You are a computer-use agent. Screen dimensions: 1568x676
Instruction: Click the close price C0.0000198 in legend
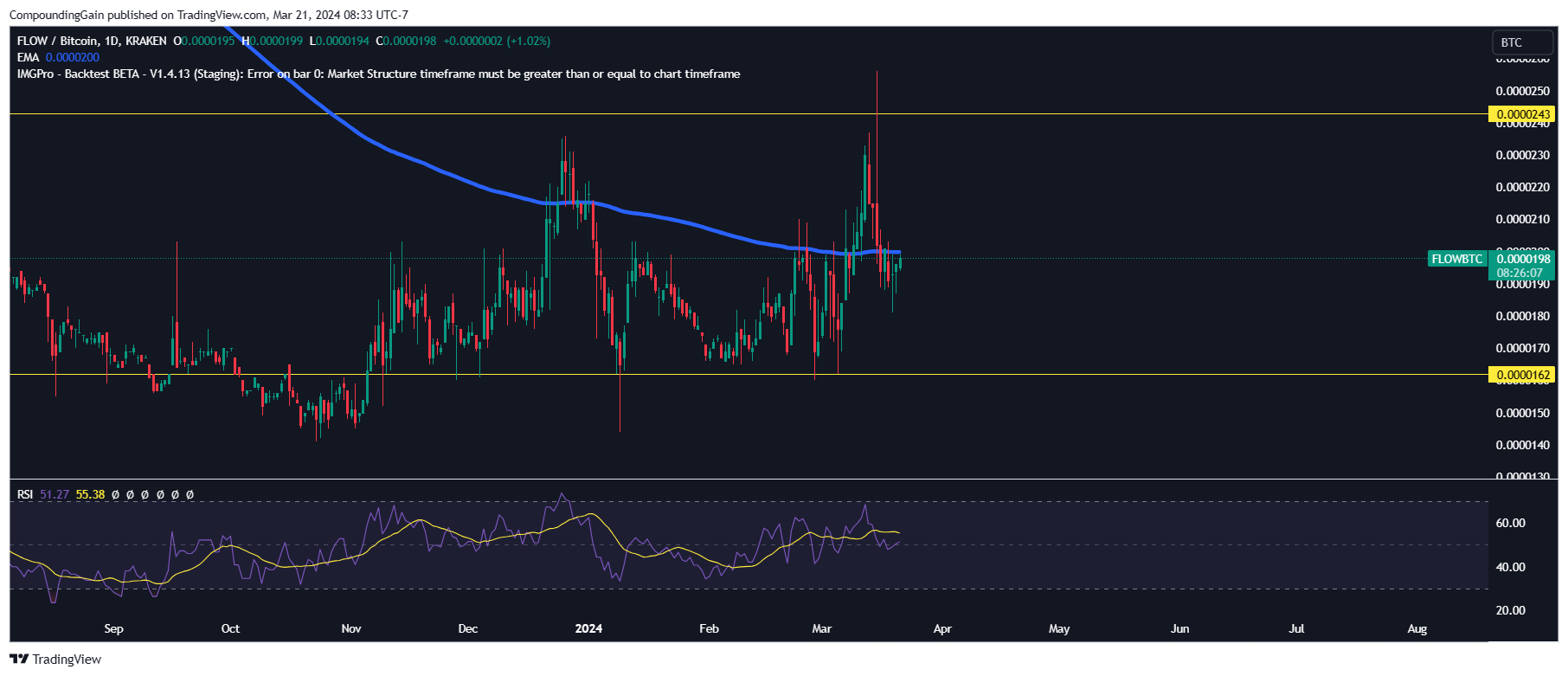[407, 41]
